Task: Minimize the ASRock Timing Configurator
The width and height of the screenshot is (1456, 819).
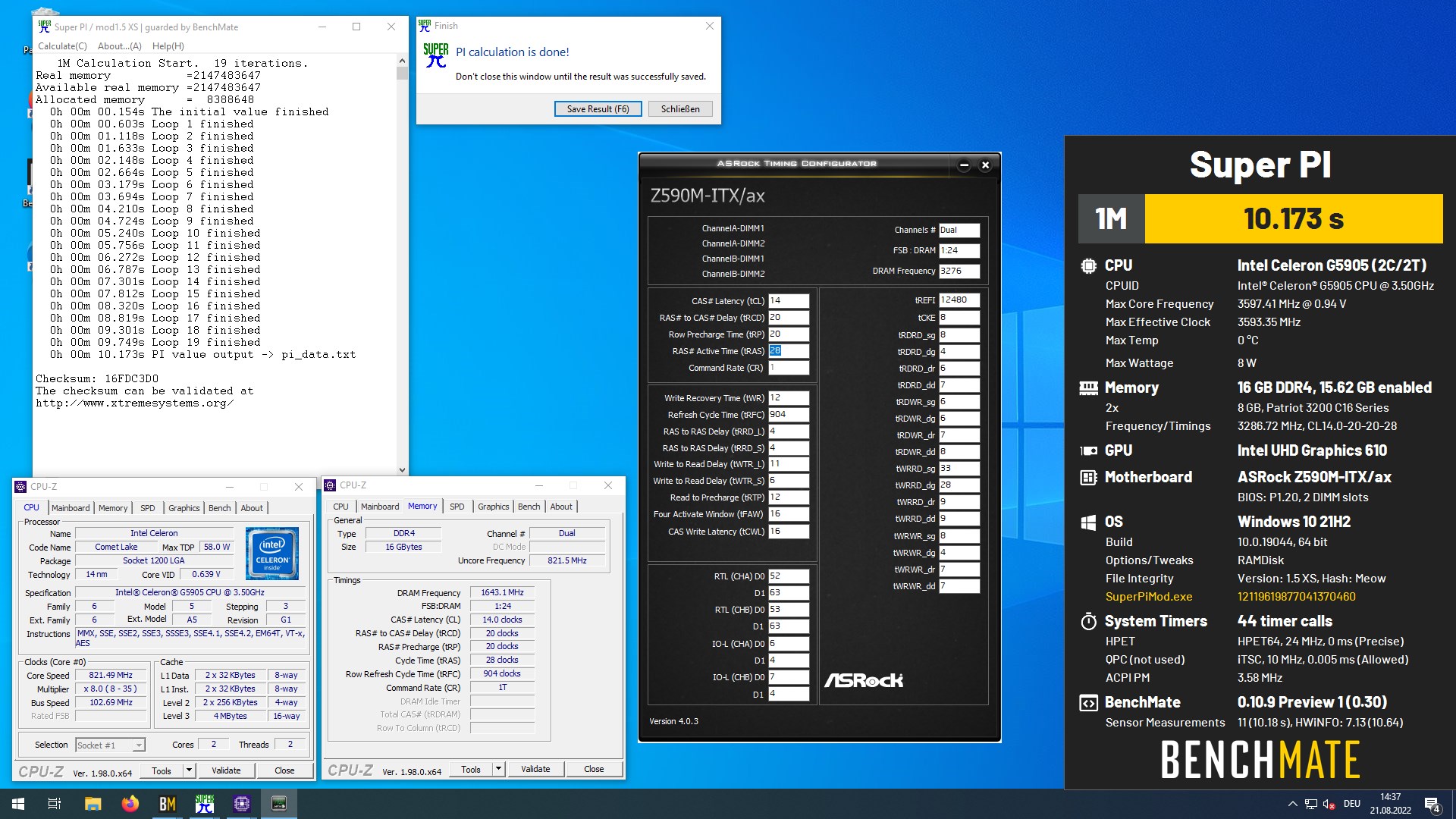Action: pyautogui.click(x=964, y=165)
